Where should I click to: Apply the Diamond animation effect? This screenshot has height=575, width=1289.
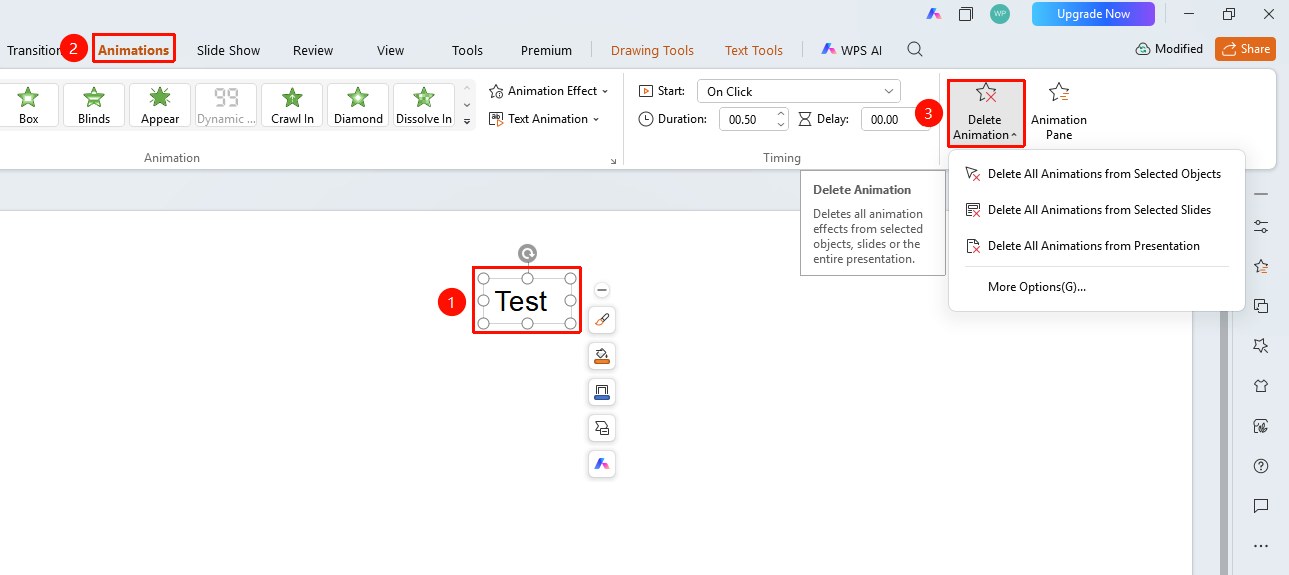(358, 105)
